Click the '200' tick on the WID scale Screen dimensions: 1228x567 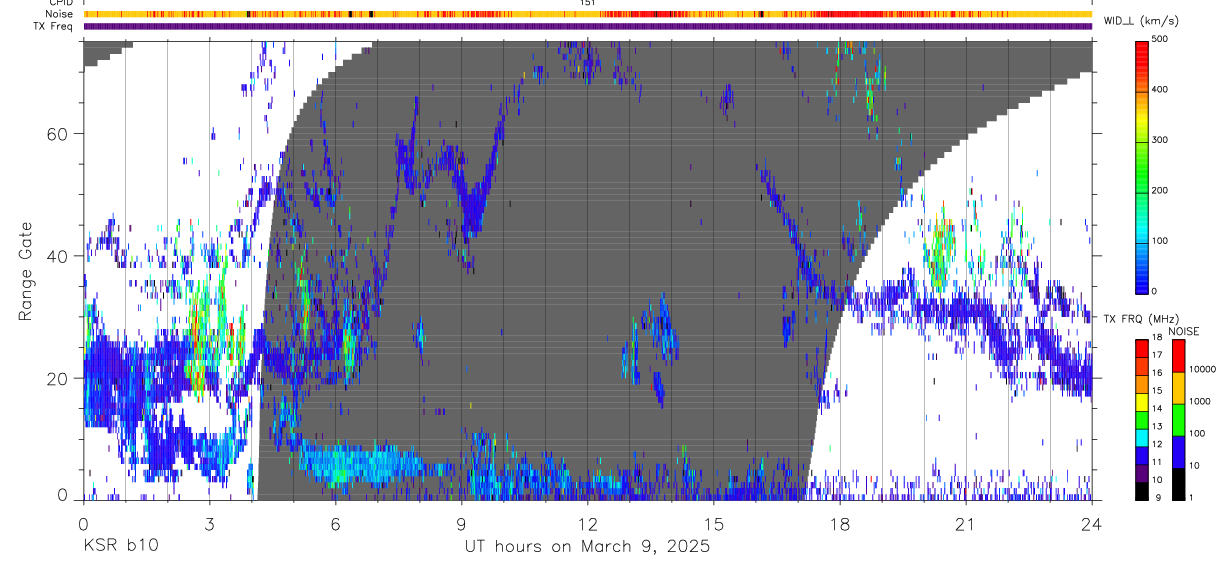(x=1160, y=191)
